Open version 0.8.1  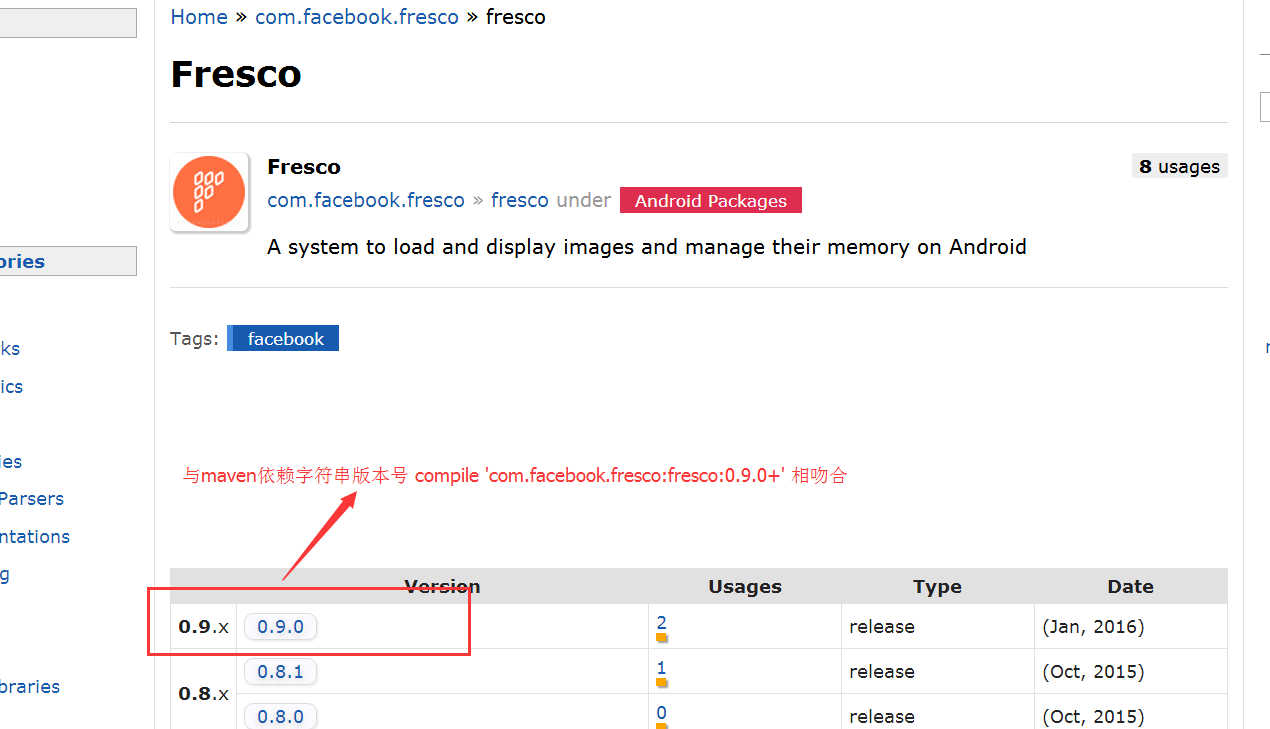[x=280, y=672]
